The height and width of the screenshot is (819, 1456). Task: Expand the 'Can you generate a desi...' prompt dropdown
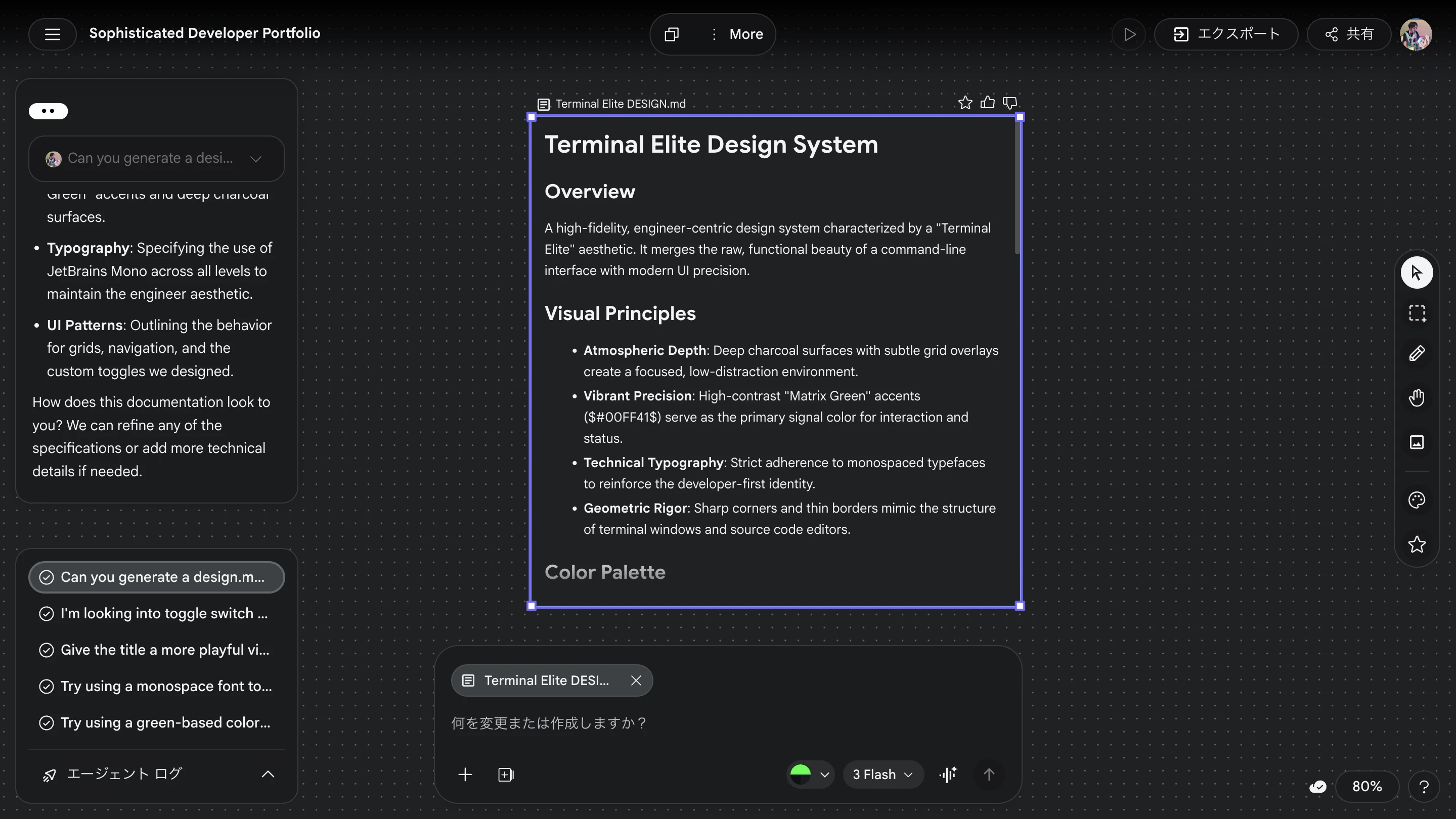(256, 159)
